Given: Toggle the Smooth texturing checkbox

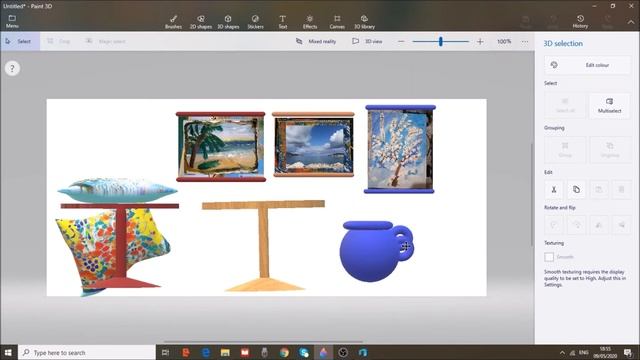Looking at the screenshot, I should (x=549, y=257).
